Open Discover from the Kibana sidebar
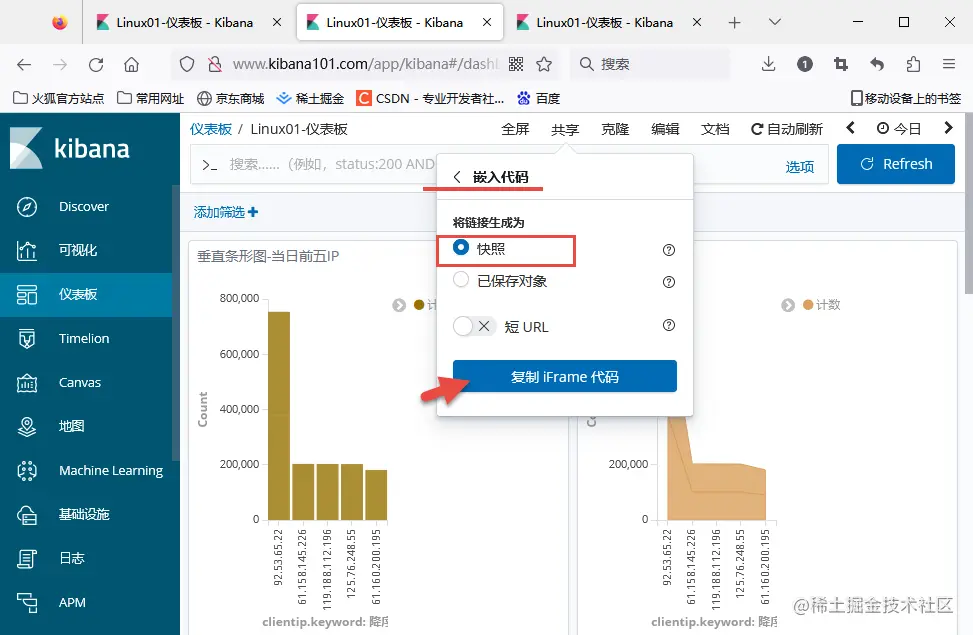 (x=84, y=207)
